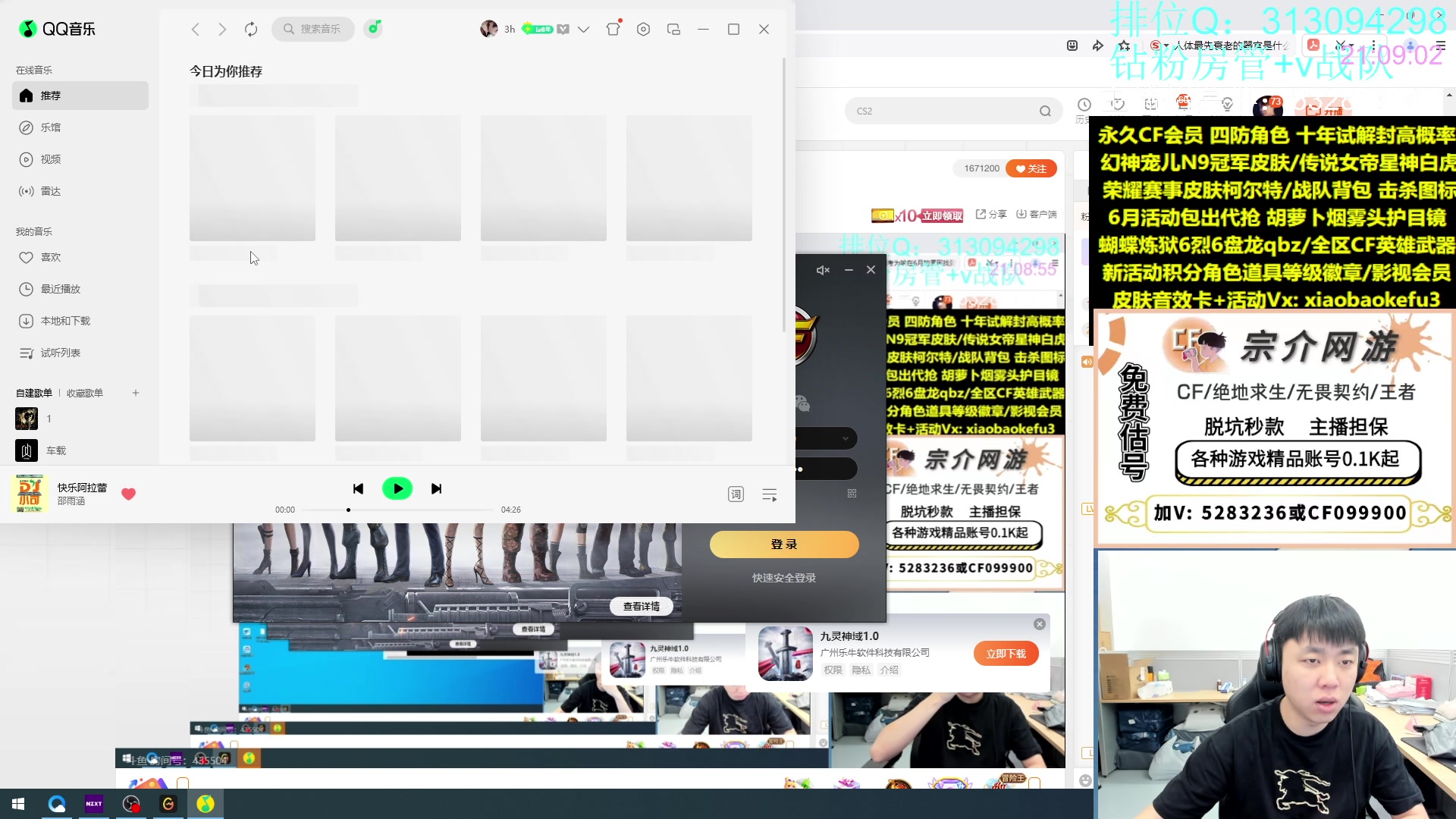Click 立即下载 for 九灵神域1.0
The image size is (1456, 819).
click(1006, 654)
